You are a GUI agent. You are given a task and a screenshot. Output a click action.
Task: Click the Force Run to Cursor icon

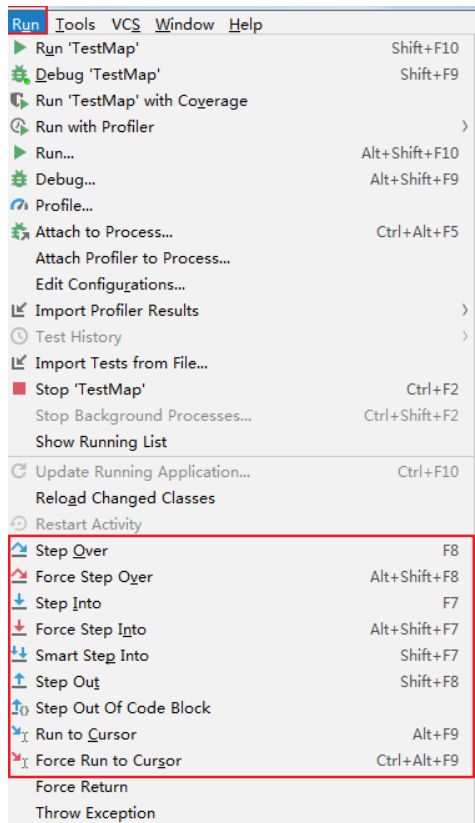click(19, 759)
